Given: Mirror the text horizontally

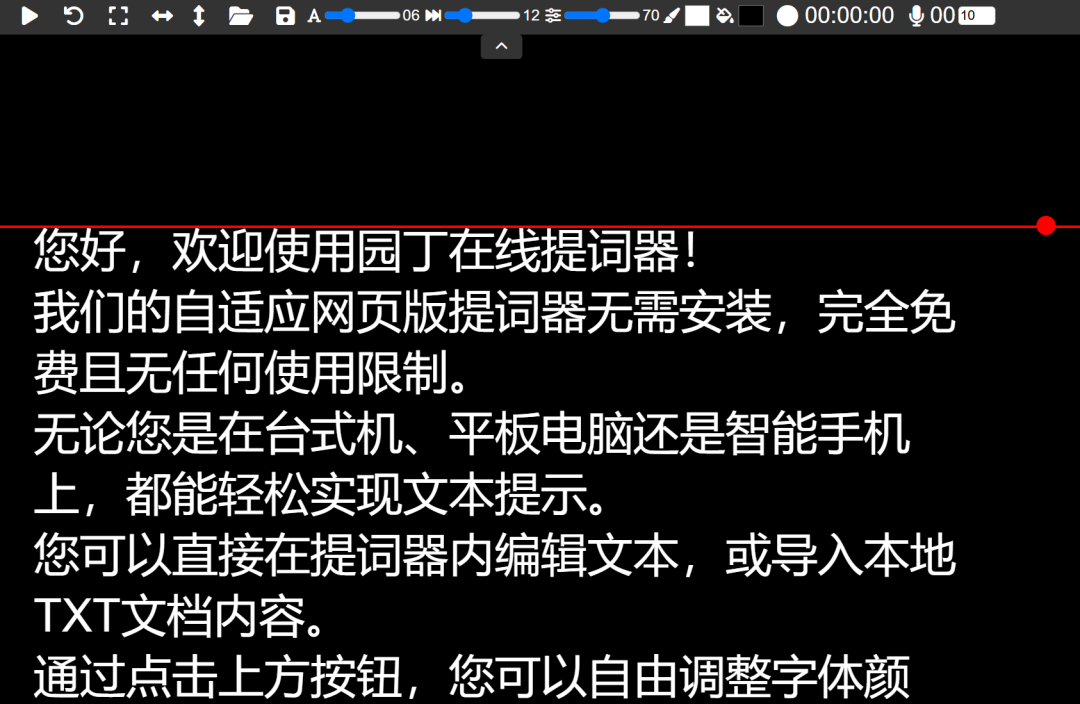Looking at the screenshot, I should coord(162,15).
